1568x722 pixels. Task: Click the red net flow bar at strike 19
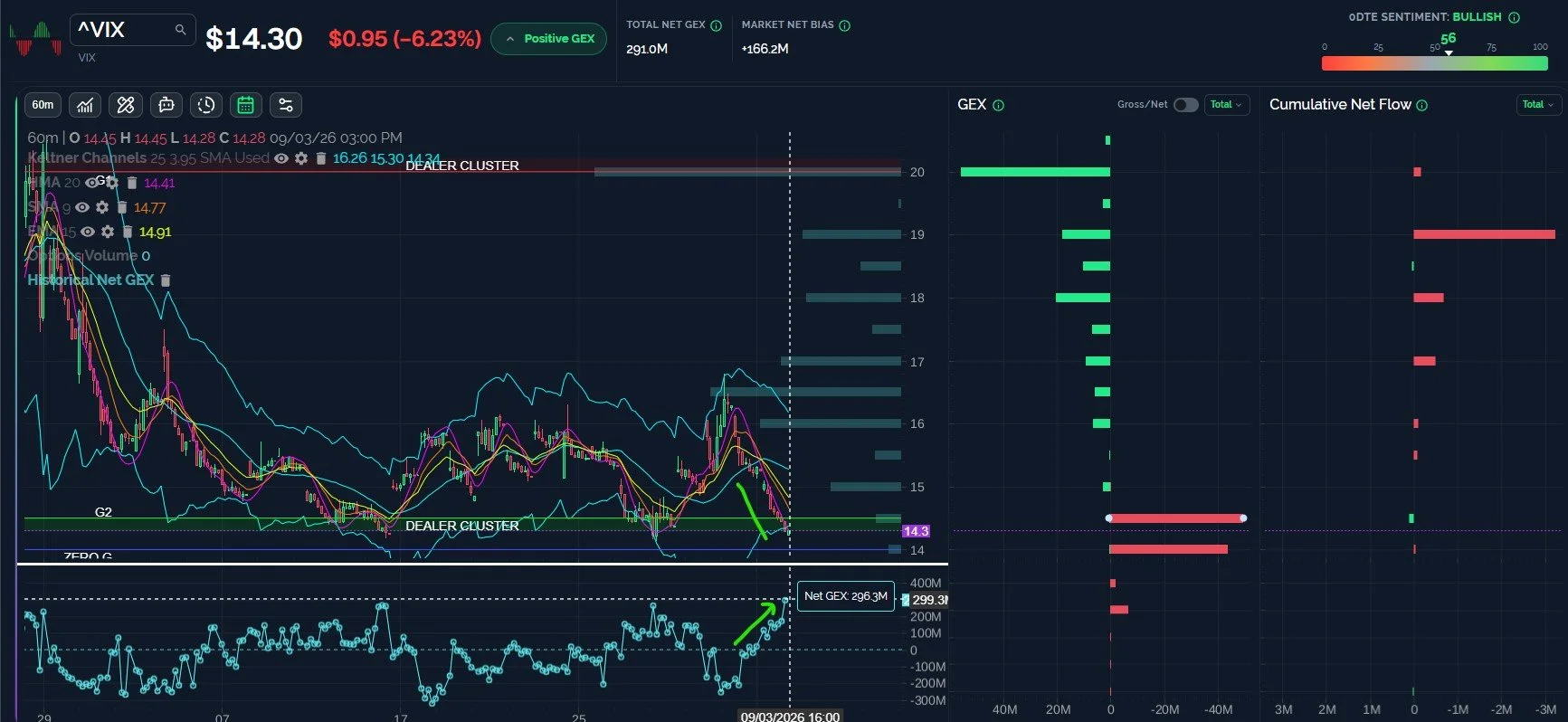tap(1485, 234)
